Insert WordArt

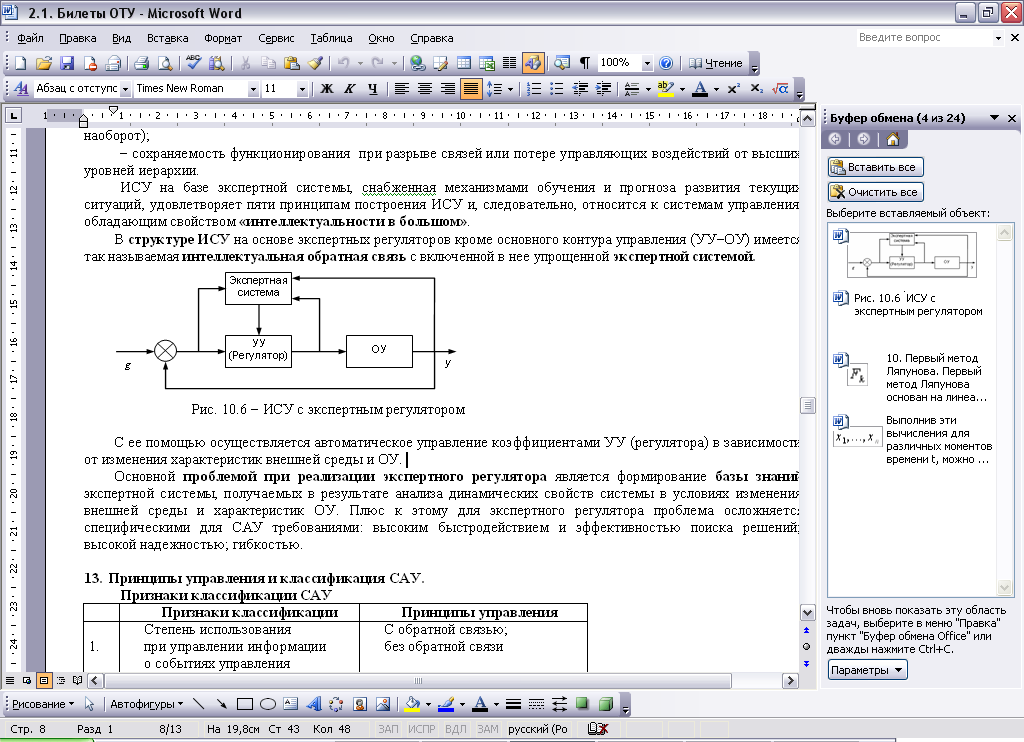tap(313, 704)
